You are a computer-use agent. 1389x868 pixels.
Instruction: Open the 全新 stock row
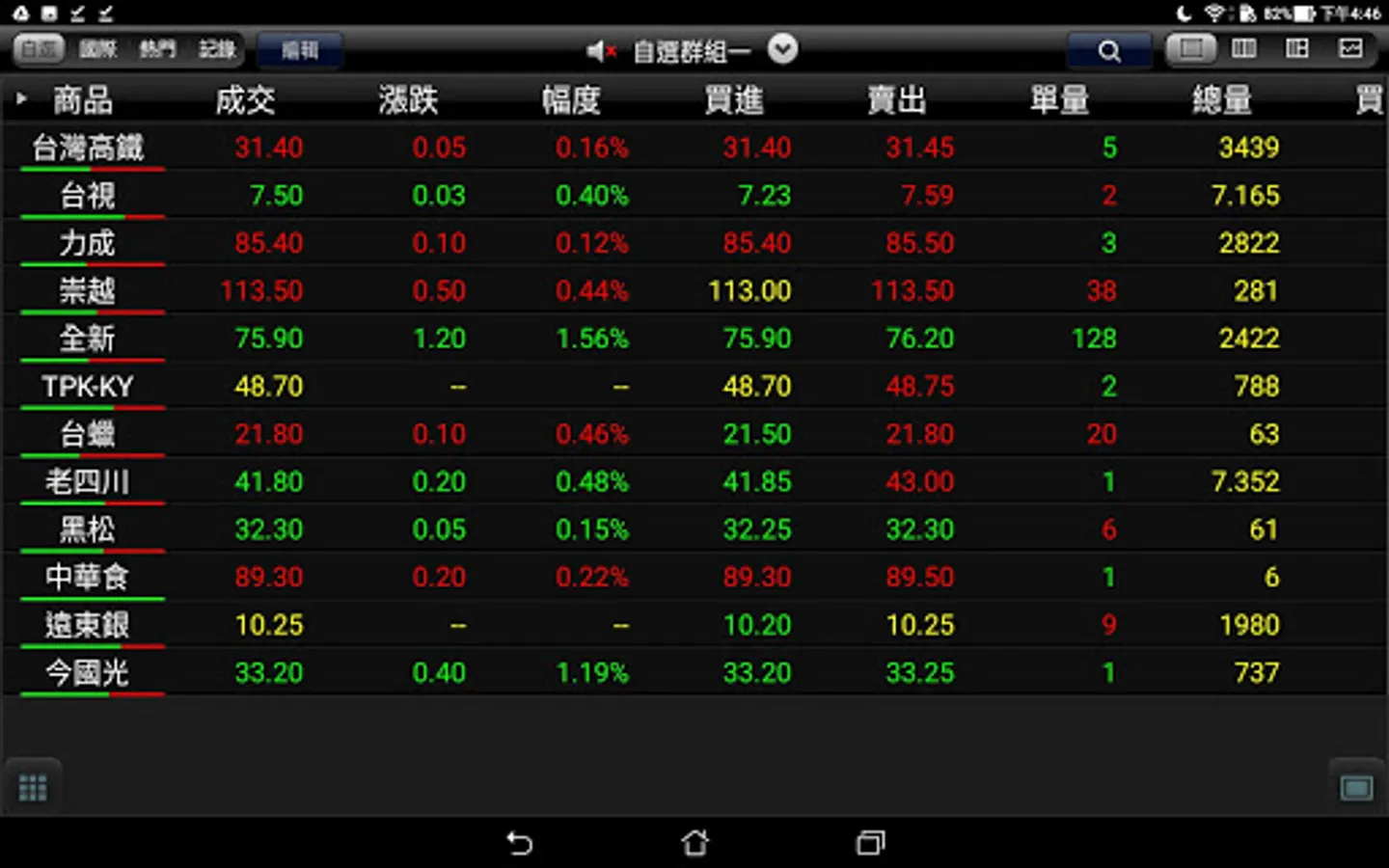pos(694,339)
